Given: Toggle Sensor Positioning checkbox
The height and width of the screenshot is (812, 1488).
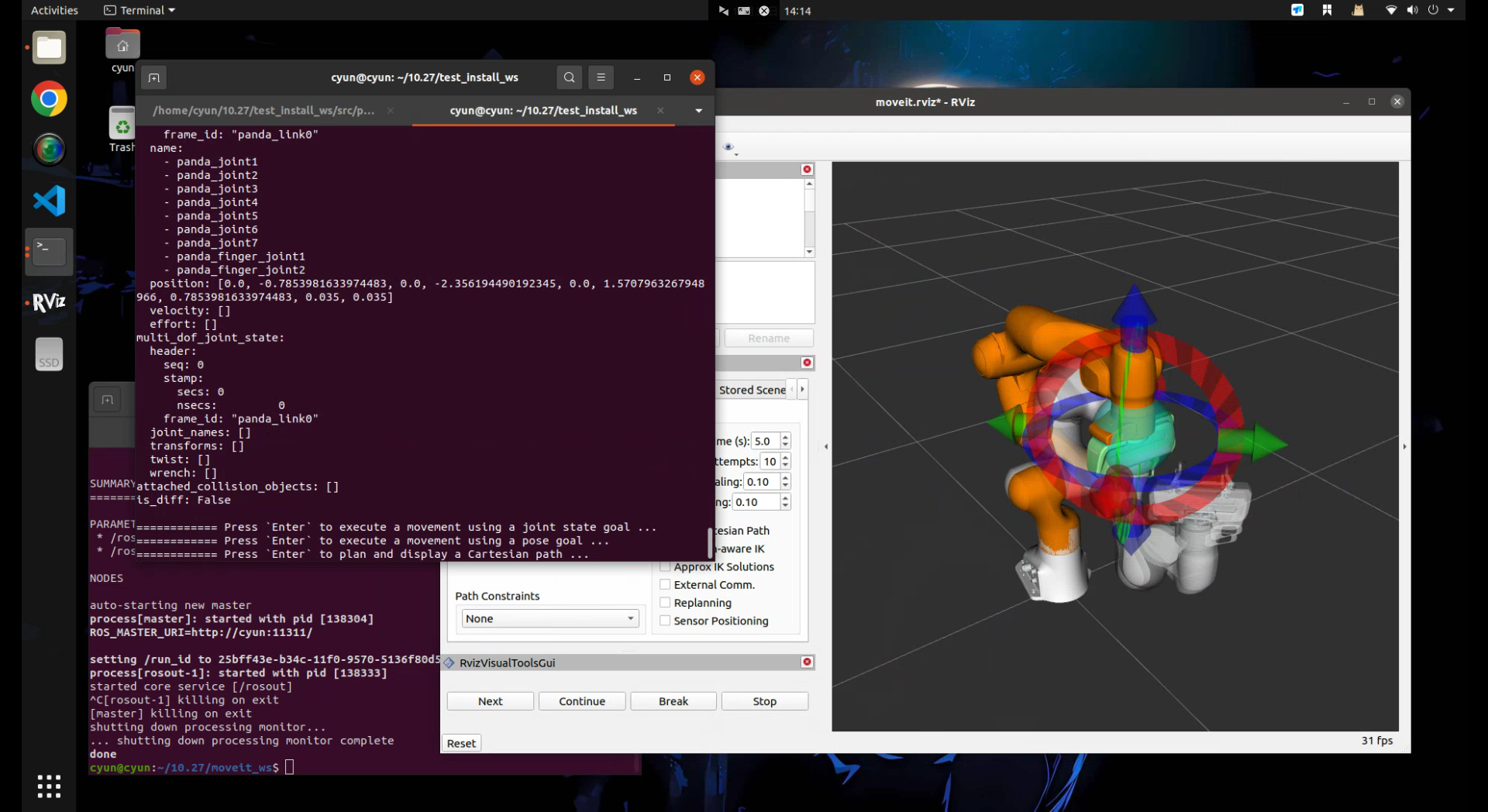Looking at the screenshot, I should (664, 621).
